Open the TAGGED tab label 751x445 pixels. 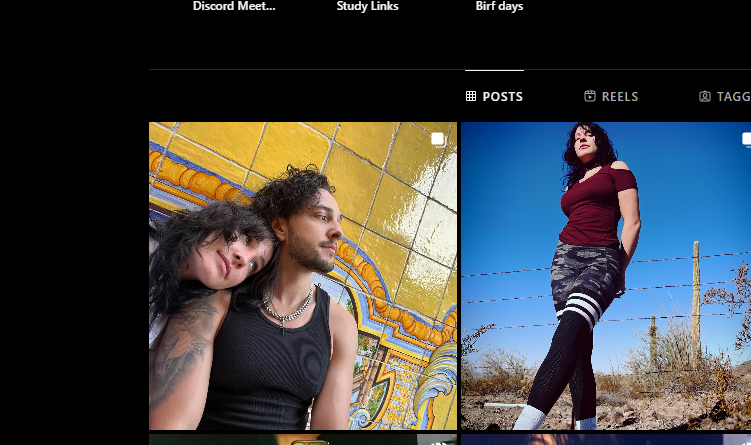(733, 97)
